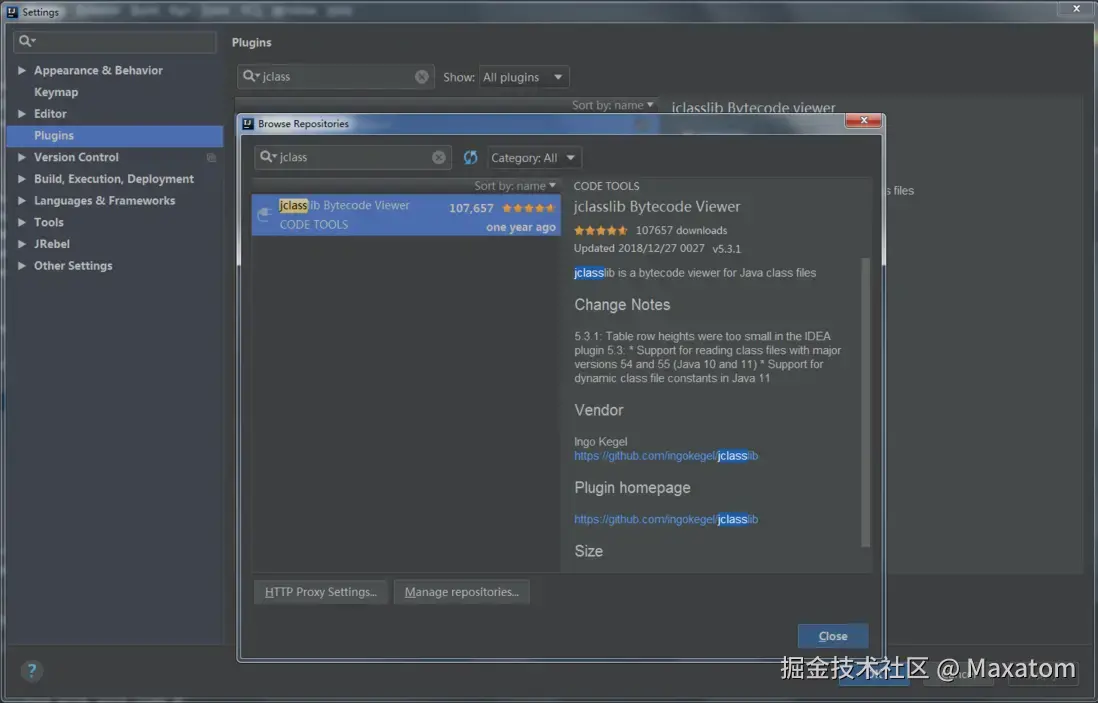Click the Settings window title icon

(12, 12)
